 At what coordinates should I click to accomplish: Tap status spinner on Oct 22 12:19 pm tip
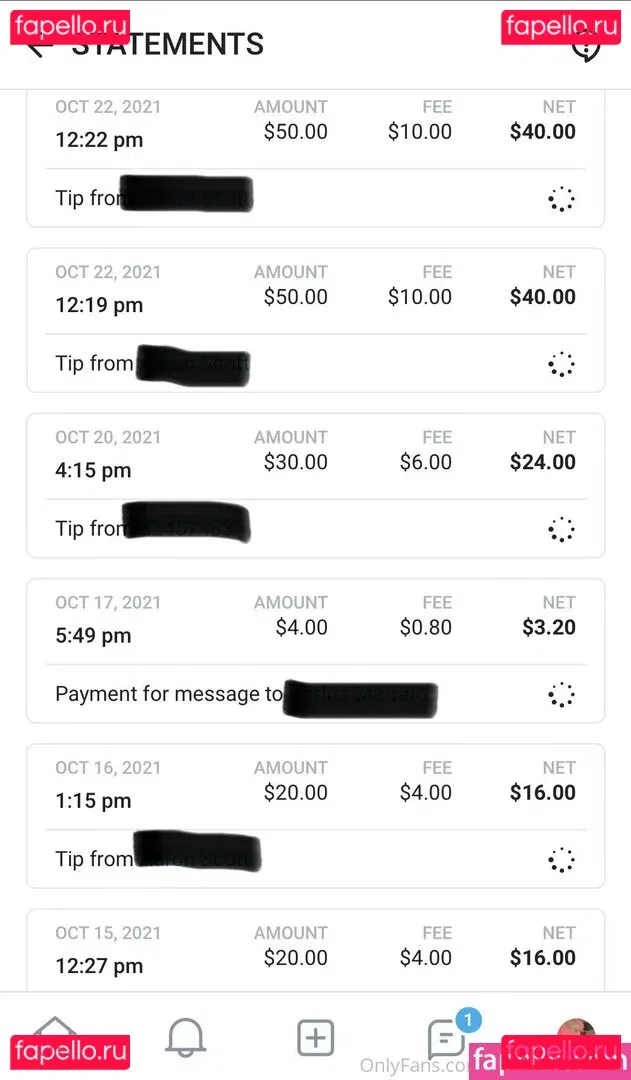pos(562,364)
